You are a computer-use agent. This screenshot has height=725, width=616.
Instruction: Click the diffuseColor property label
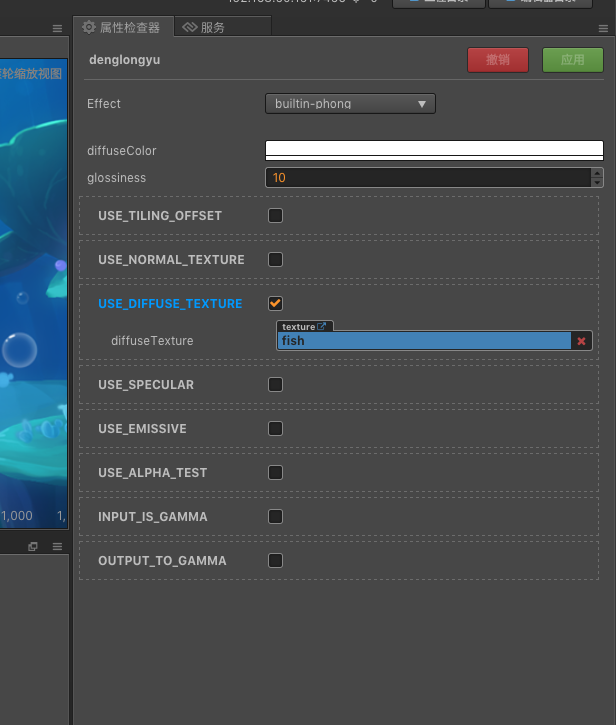tap(122, 151)
